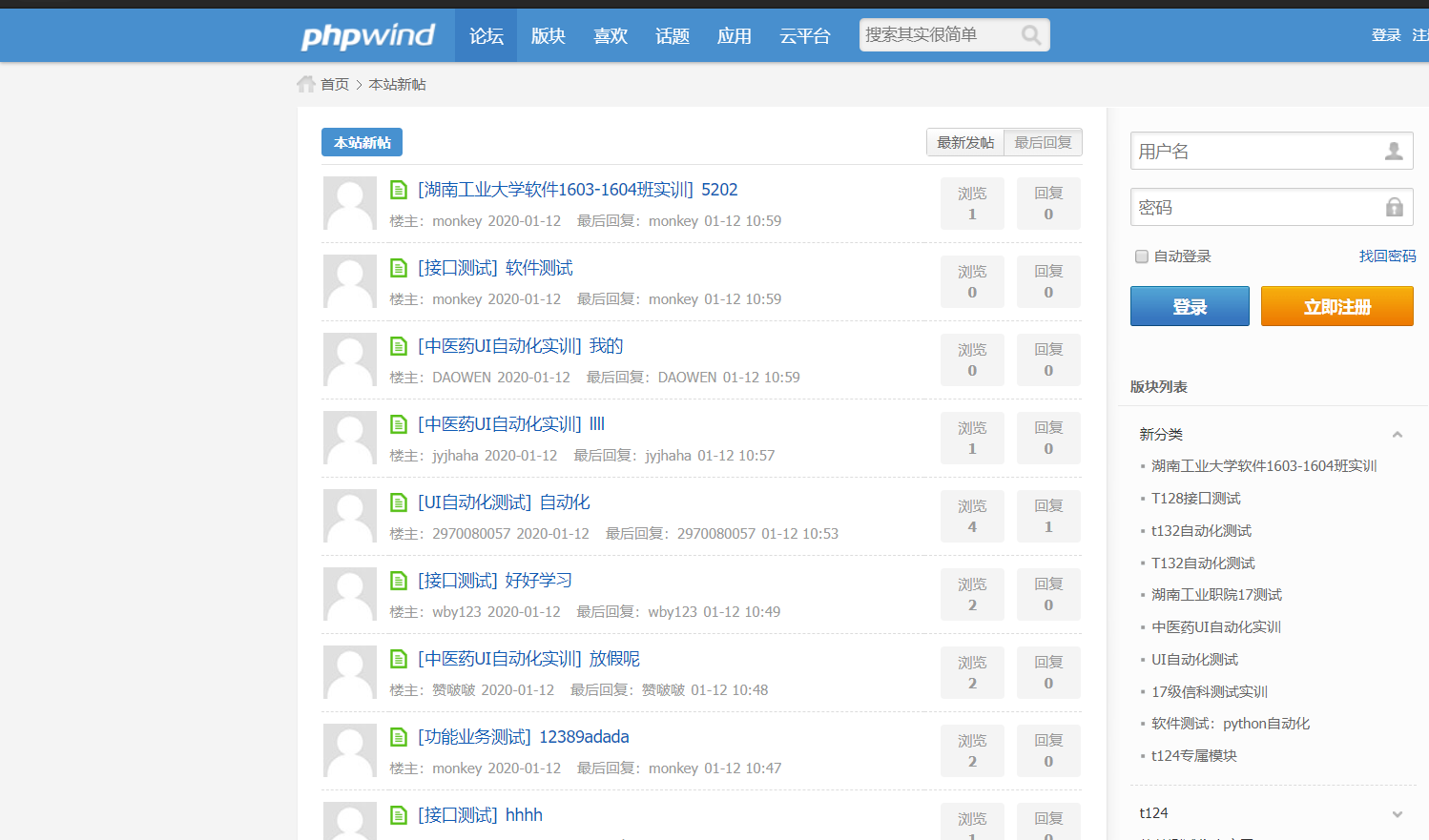The height and width of the screenshot is (840, 1429).
Task: Select the 版块 navigation item
Action: pyautogui.click(x=548, y=35)
